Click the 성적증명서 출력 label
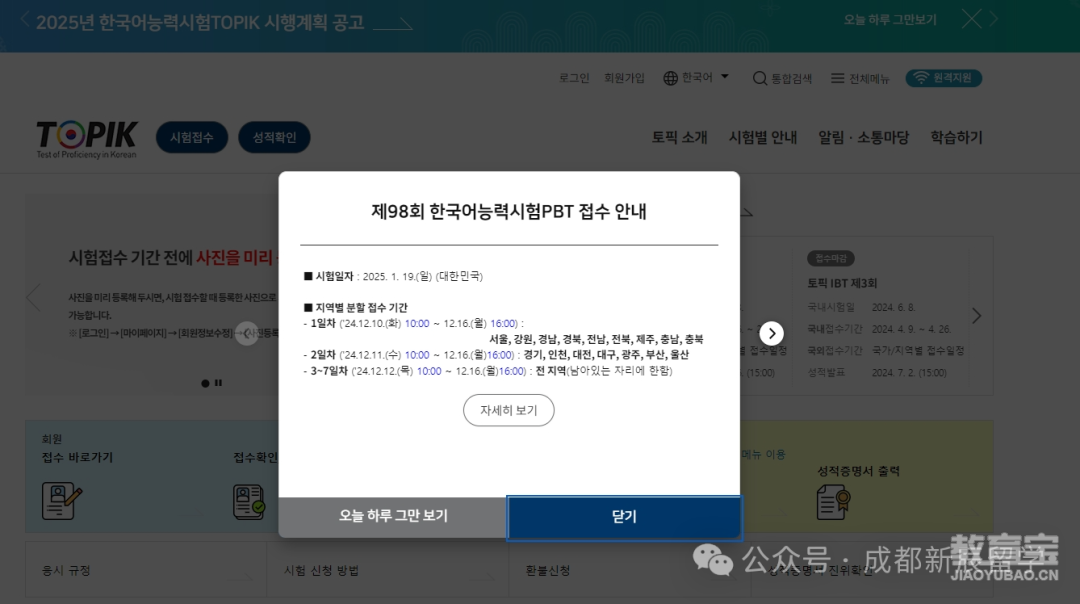The height and width of the screenshot is (604, 1080). coord(858,471)
